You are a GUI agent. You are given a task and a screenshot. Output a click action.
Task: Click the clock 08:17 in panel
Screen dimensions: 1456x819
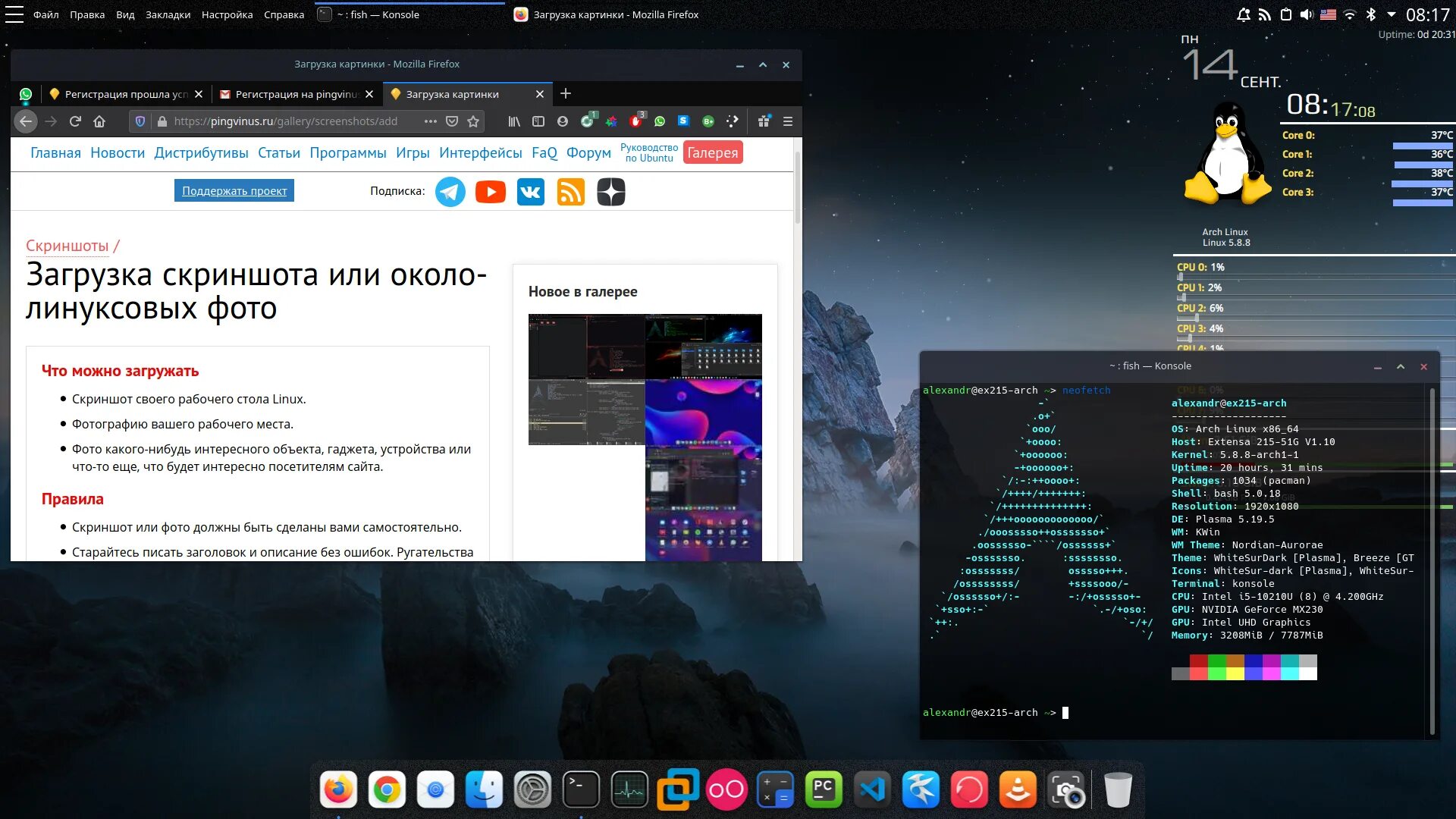point(1427,14)
